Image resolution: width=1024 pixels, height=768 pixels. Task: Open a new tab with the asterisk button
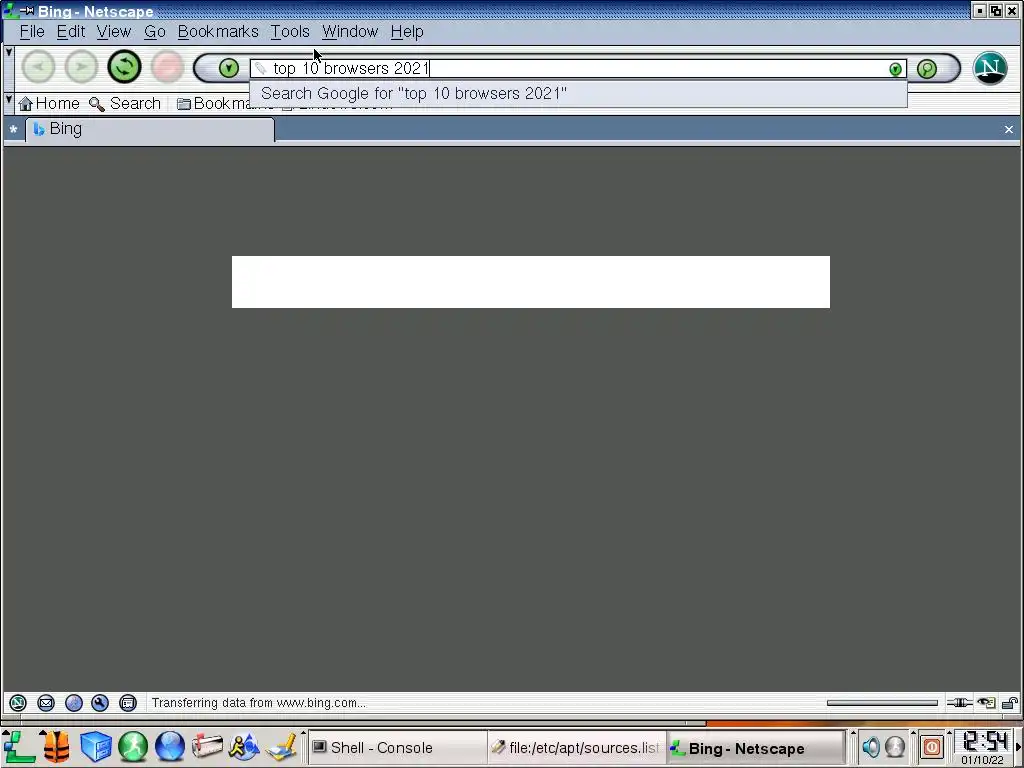pos(13,129)
